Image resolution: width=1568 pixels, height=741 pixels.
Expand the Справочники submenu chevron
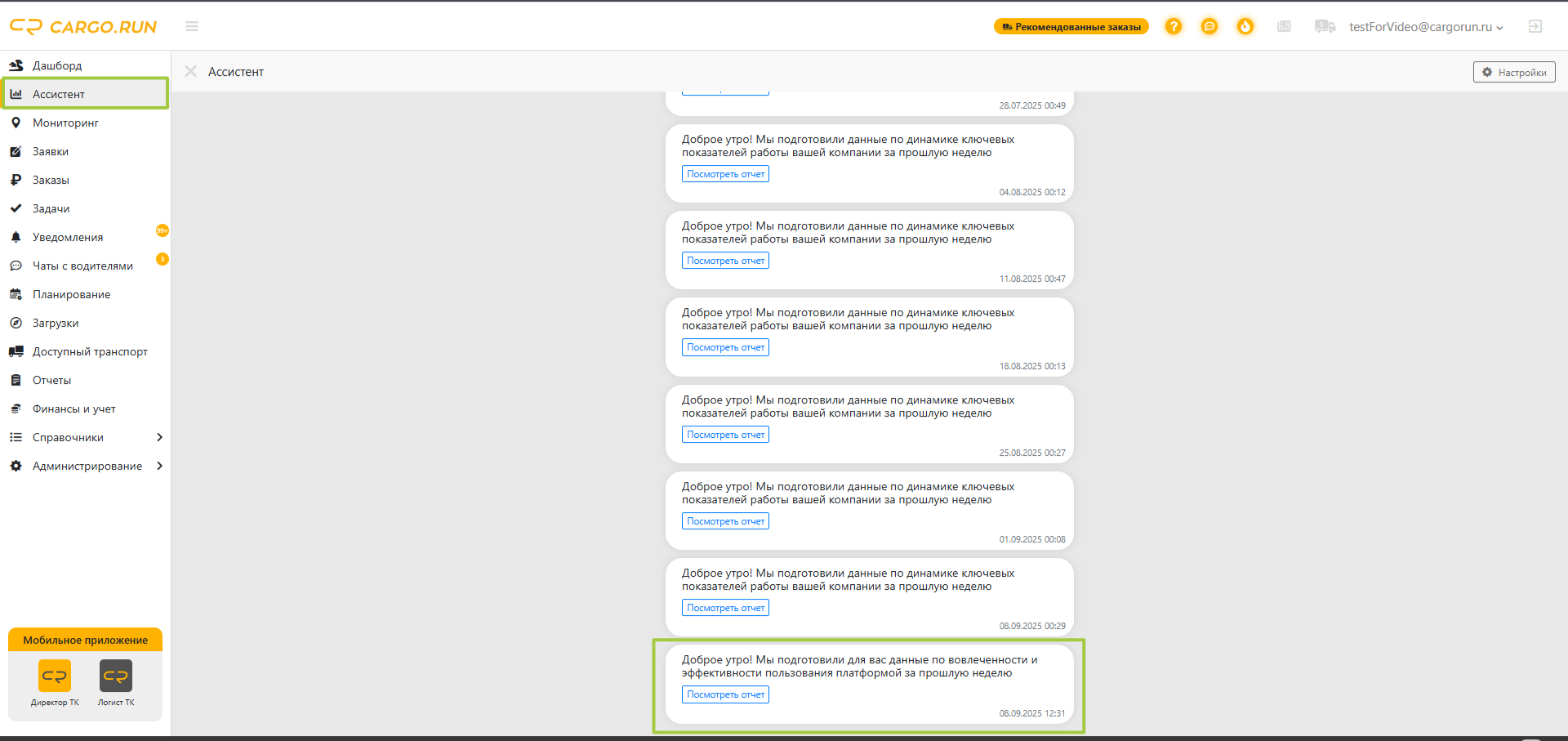click(159, 437)
